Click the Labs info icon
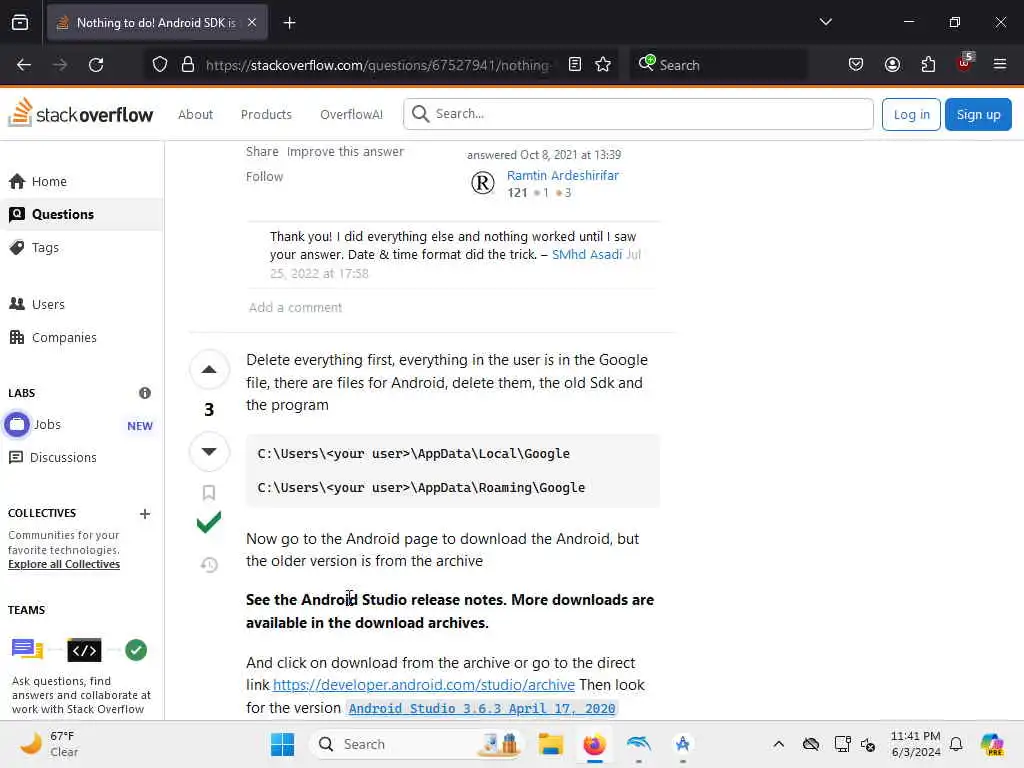 pos(145,393)
